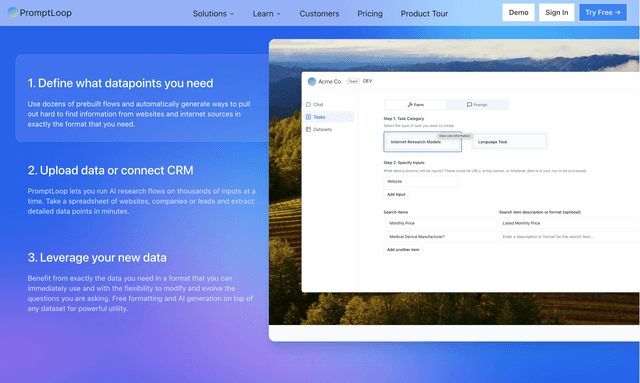Screen dimensions: 640x383
Task: Click the Step 2: Specify Inputs heading
Action: coord(404,163)
